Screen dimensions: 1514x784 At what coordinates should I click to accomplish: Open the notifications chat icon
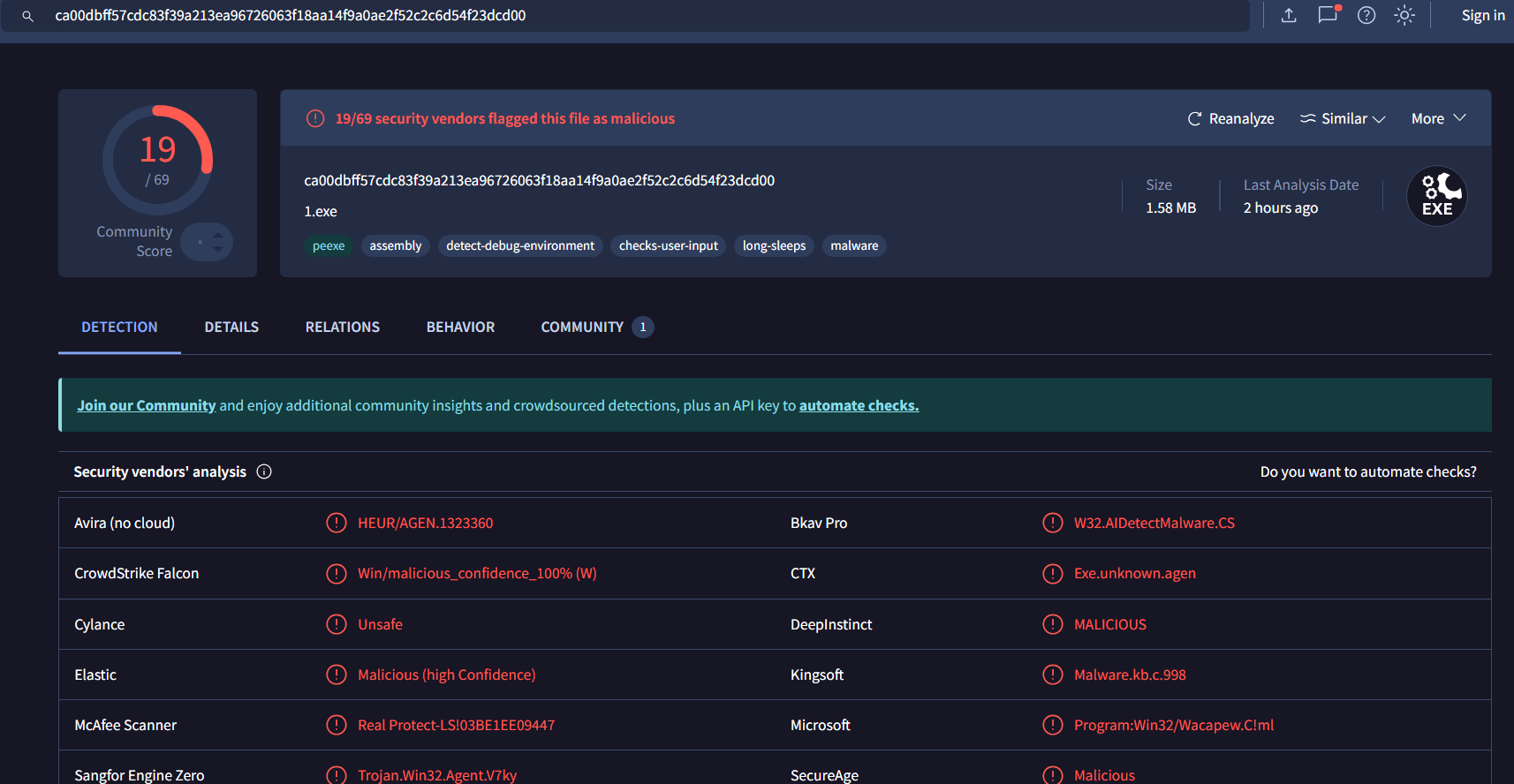pos(1328,15)
